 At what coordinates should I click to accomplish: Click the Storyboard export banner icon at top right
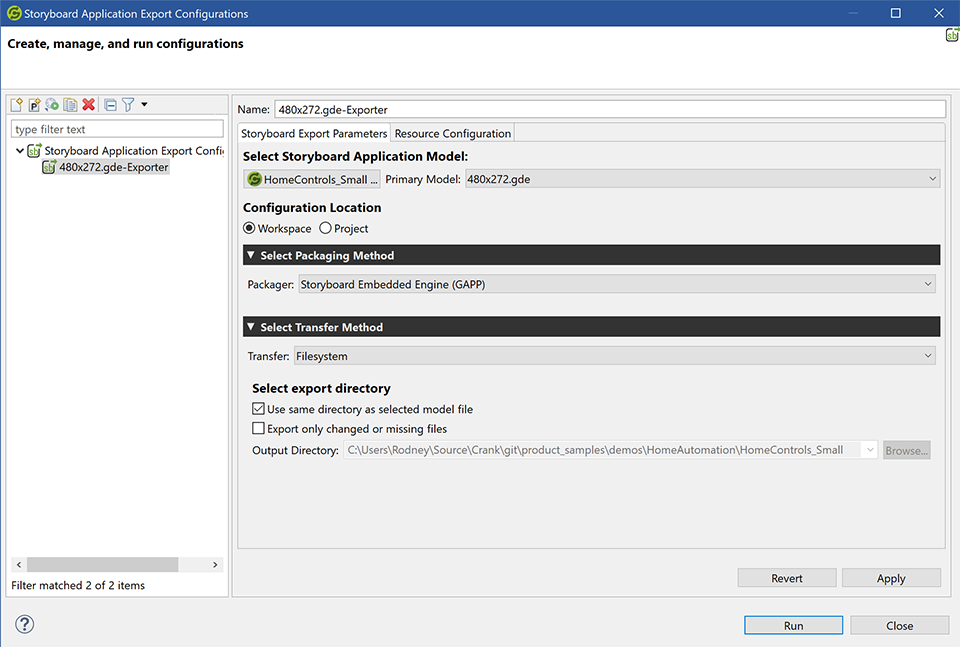tap(952, 35)
